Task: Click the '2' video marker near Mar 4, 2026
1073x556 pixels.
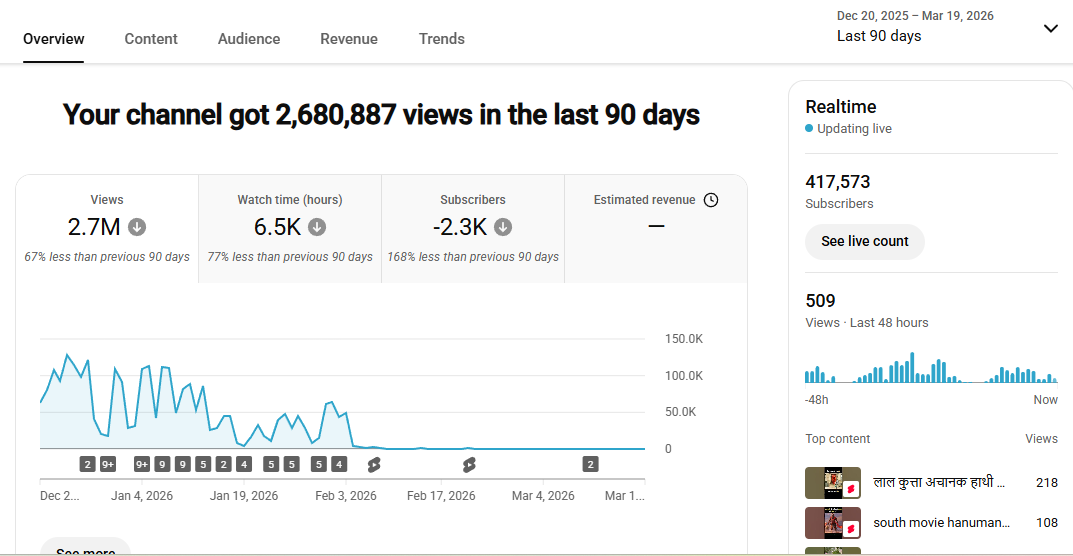Action: point(591,464)
